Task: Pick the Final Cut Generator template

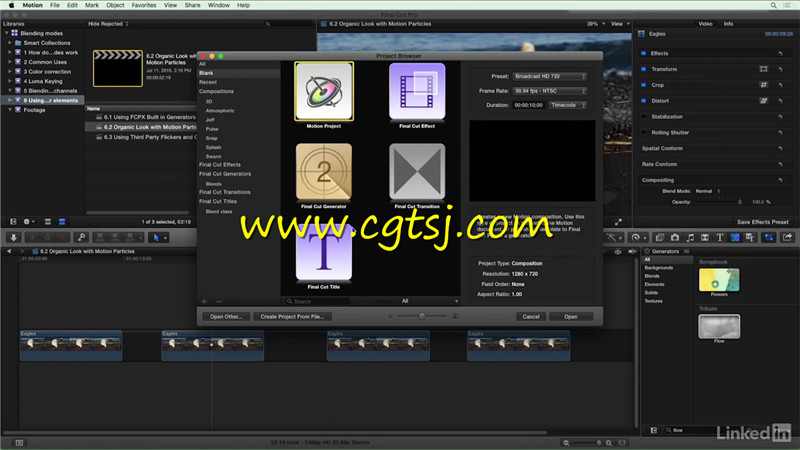Action: click(323, 172)
